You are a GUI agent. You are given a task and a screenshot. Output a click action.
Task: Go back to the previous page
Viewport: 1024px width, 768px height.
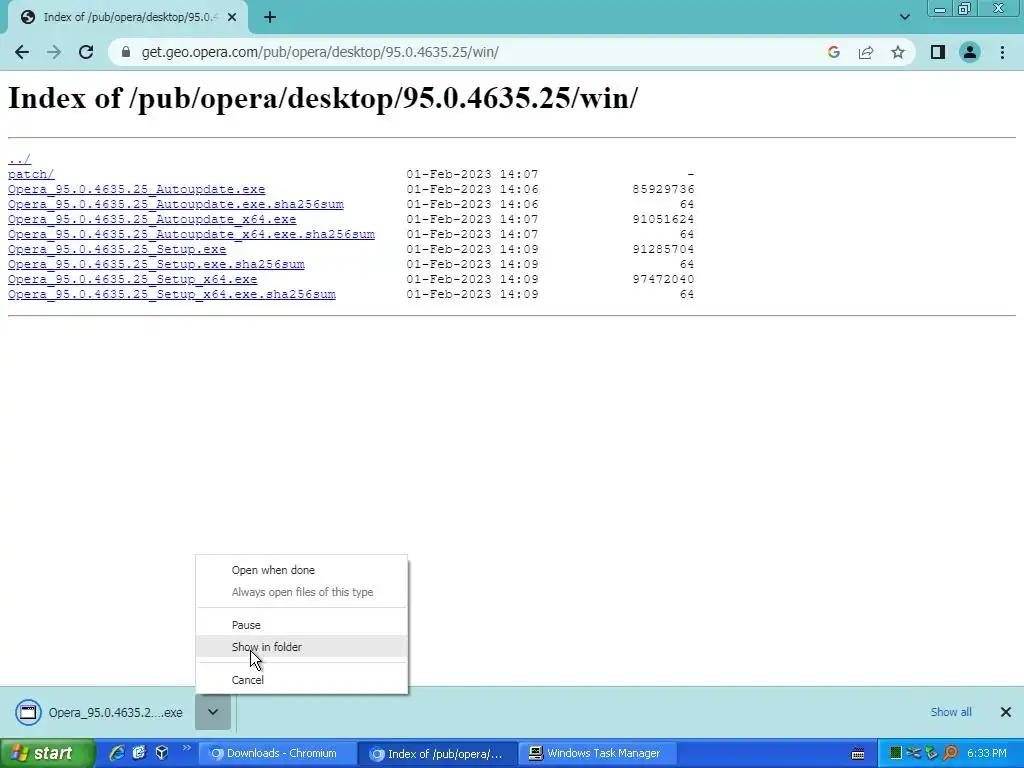[x=22, y=52]
